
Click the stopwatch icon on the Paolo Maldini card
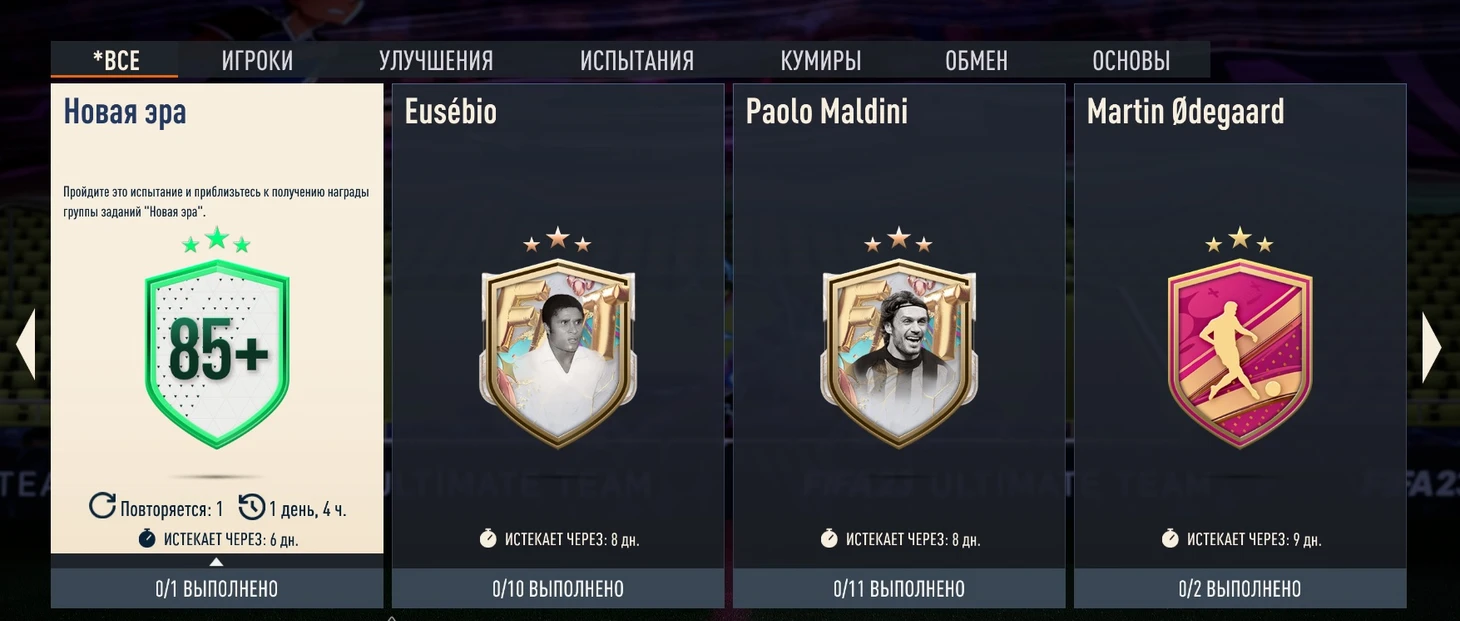pos(829,539)
